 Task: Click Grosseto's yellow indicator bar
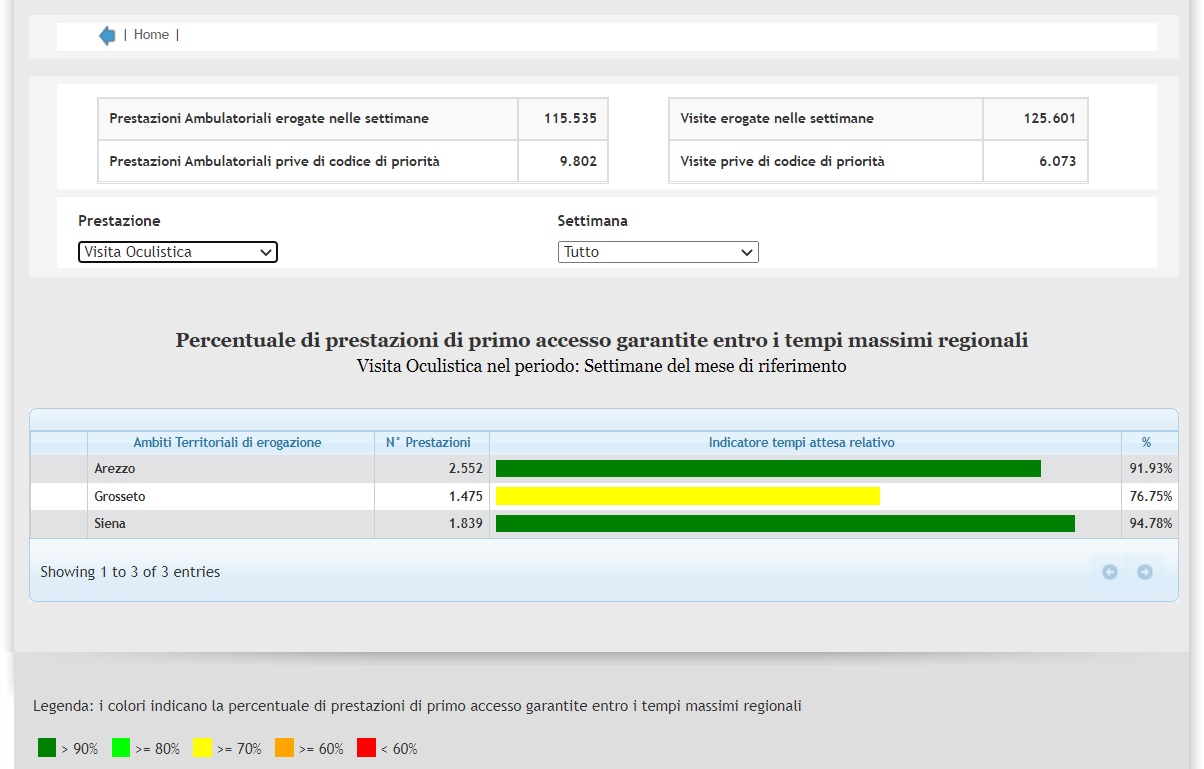coord(687,496)
